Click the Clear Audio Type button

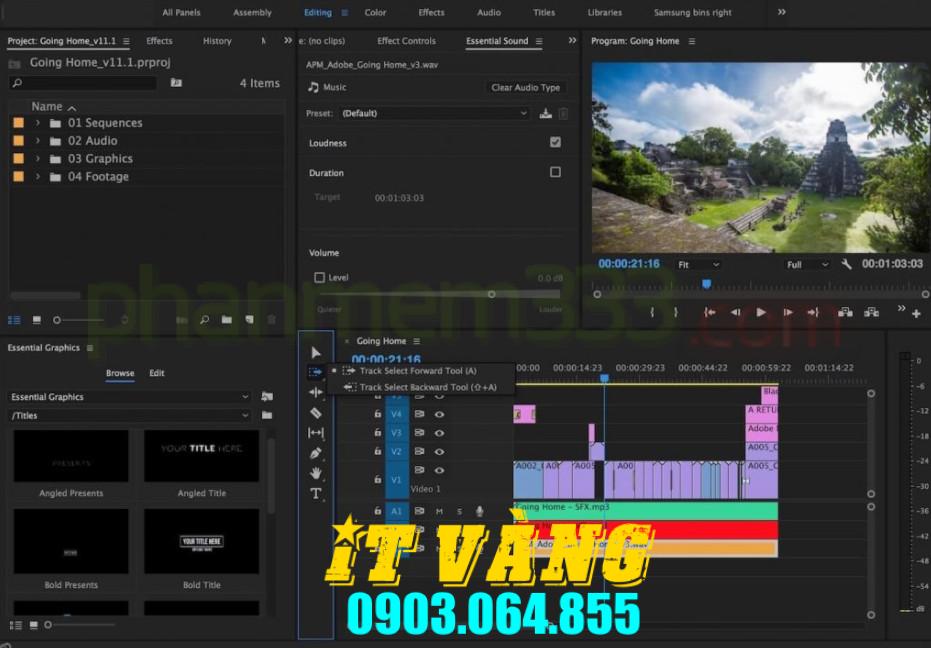[x=525, y=87]
